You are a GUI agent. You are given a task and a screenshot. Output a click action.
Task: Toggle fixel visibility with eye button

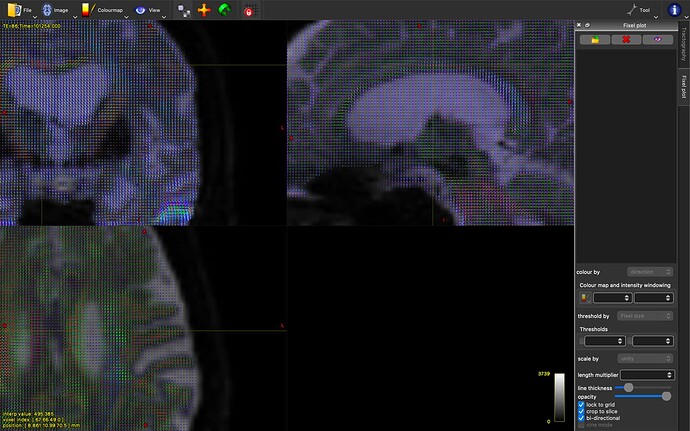tap(657, 40)
